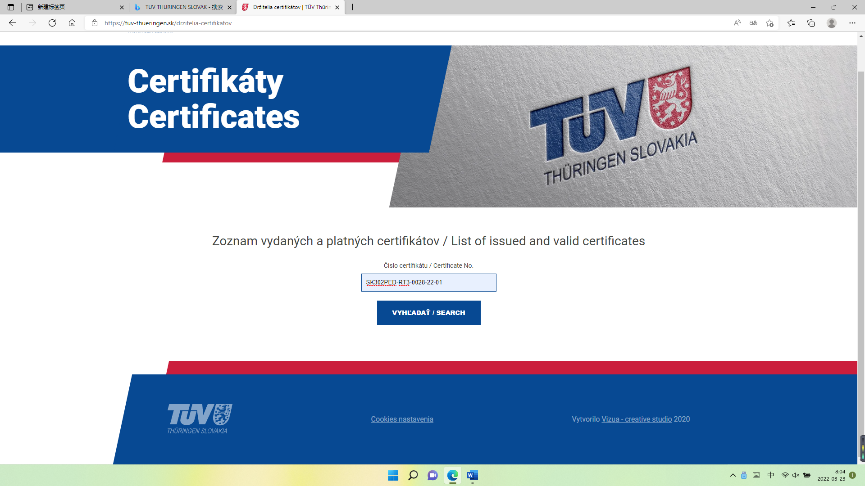Open the tab actions menu icon

point(10,7)
